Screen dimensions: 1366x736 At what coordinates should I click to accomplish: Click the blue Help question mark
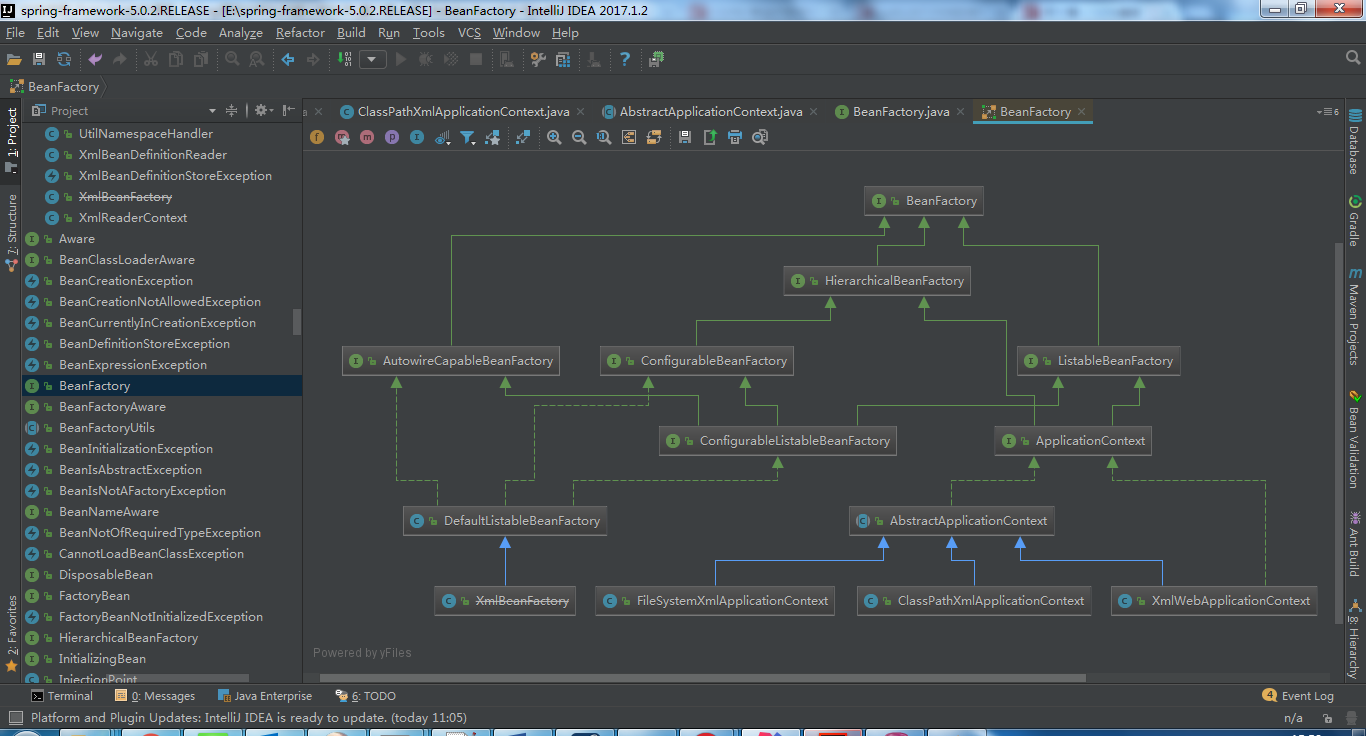point(625,60)
